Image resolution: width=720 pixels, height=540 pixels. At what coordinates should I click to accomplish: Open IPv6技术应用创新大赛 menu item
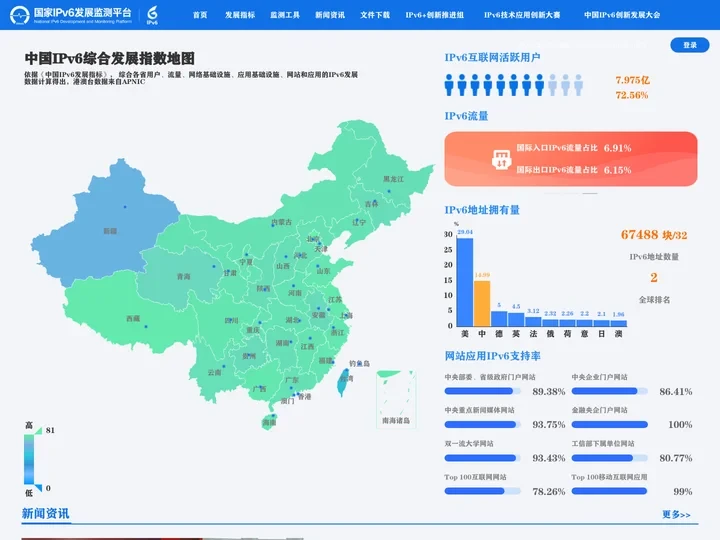click(x=522, y=15)
